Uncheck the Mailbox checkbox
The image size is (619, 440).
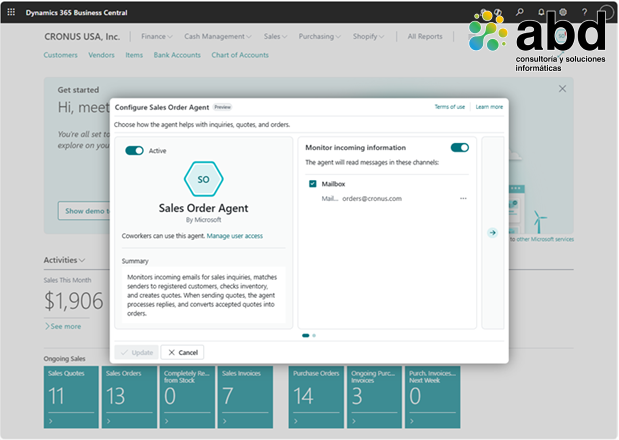click(x=313, y=184)
